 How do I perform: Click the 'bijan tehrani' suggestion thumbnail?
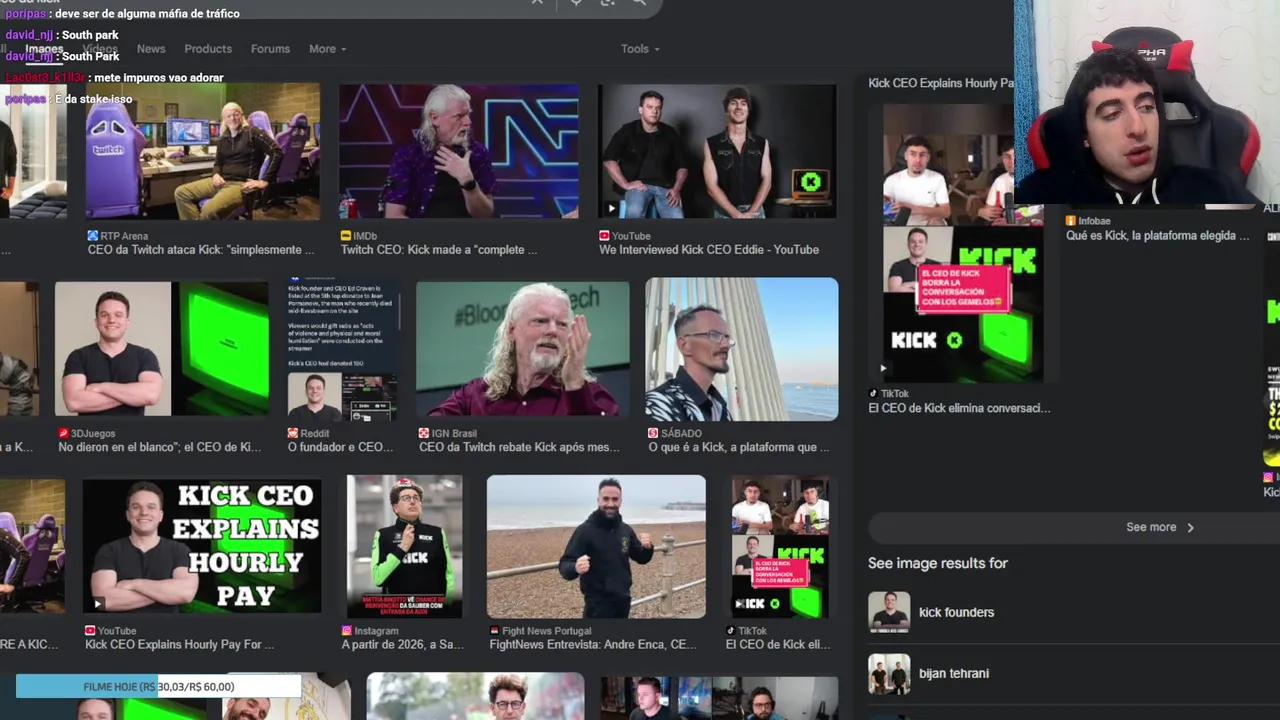pyautogui.click(x=889, y=674)
